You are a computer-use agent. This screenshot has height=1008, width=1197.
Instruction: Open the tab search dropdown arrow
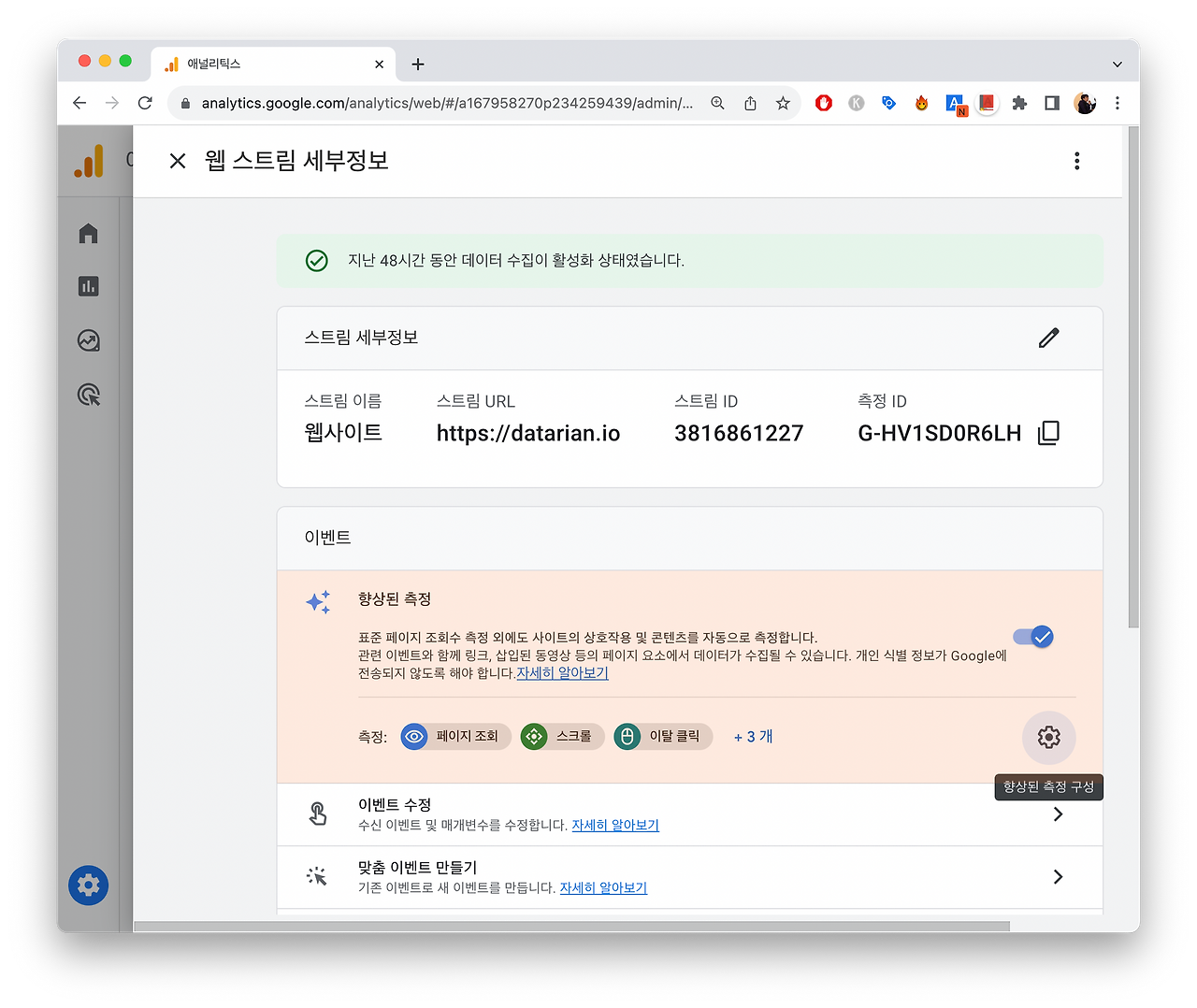pyautogui.click(x=1117, y=65)
